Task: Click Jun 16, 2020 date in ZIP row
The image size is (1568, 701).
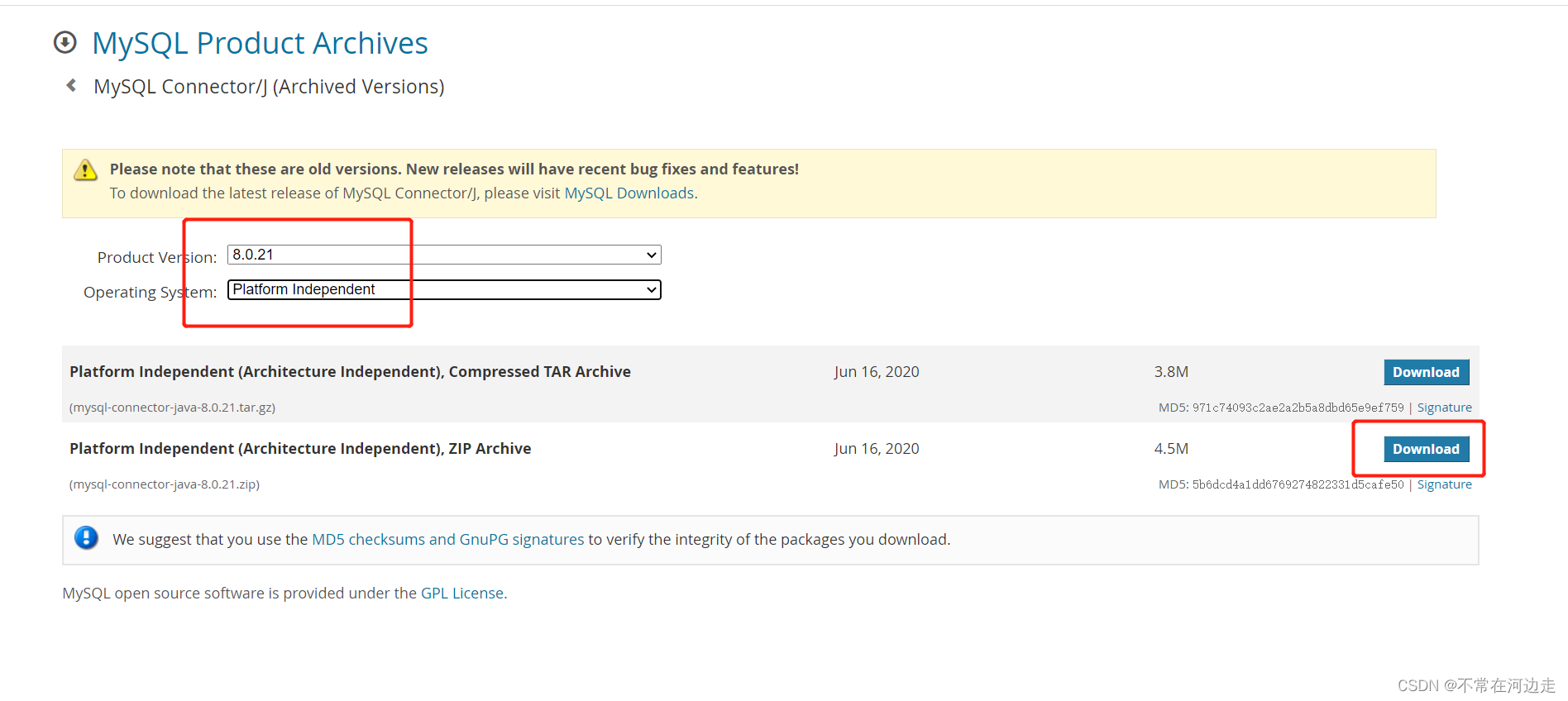Action: pyautogui.click(x=877, y=449)
